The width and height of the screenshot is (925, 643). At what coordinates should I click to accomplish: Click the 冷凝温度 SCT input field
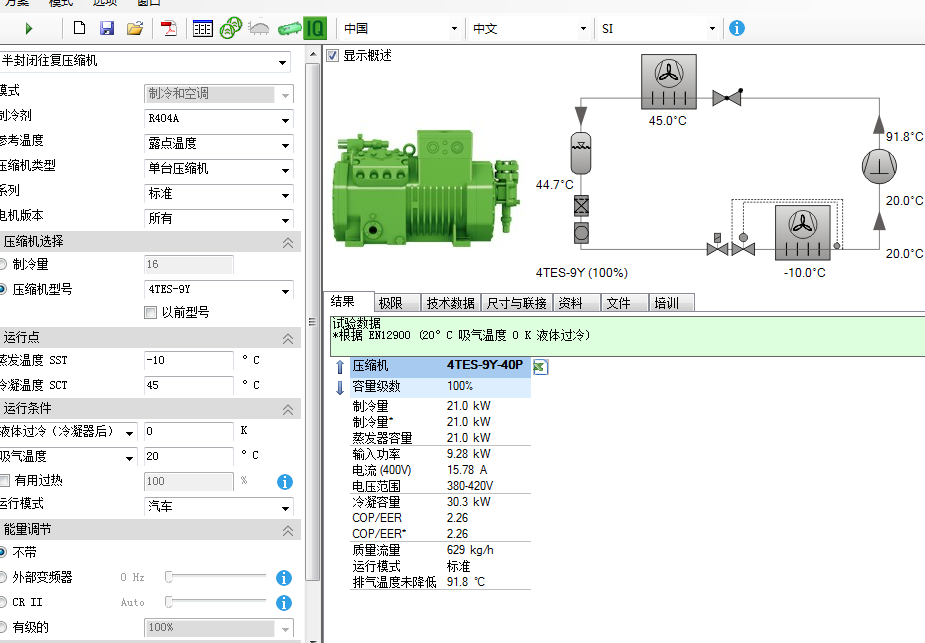[x=189, y=385]
